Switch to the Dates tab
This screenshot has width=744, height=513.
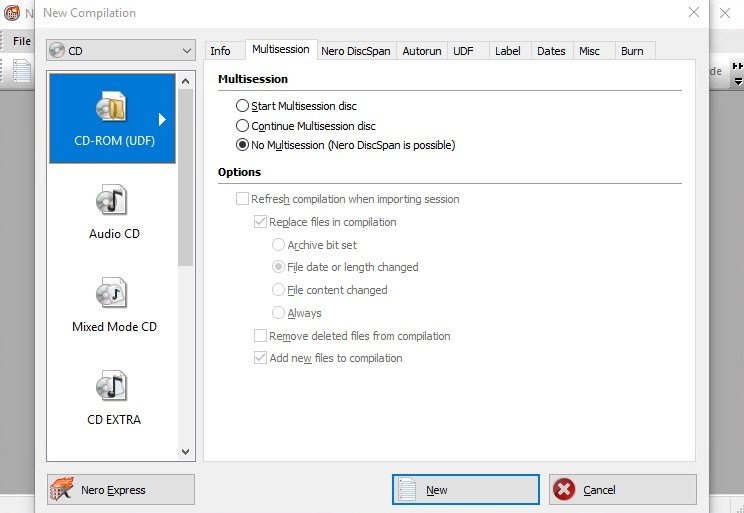click(x=551, y=51)
